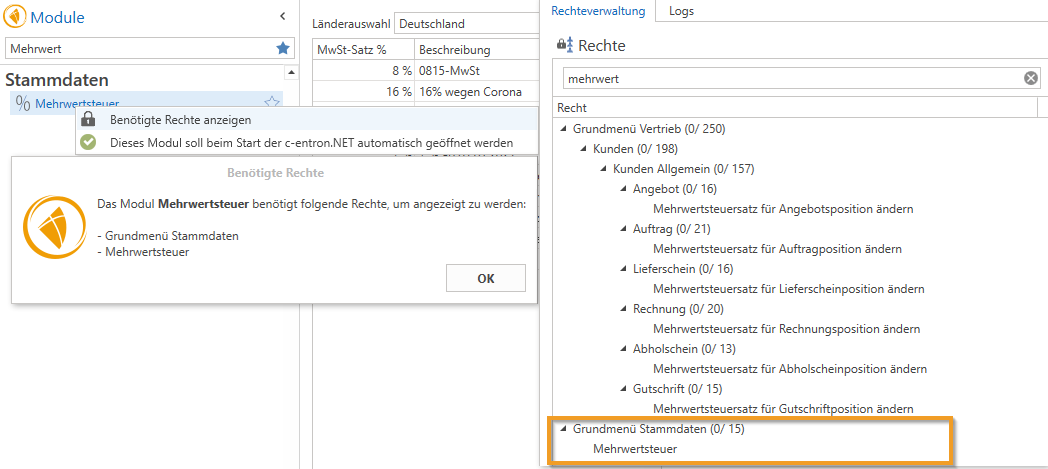Click the Rechte lock and tree header icon
1048x469 pixels.
[x=564, y=45]
